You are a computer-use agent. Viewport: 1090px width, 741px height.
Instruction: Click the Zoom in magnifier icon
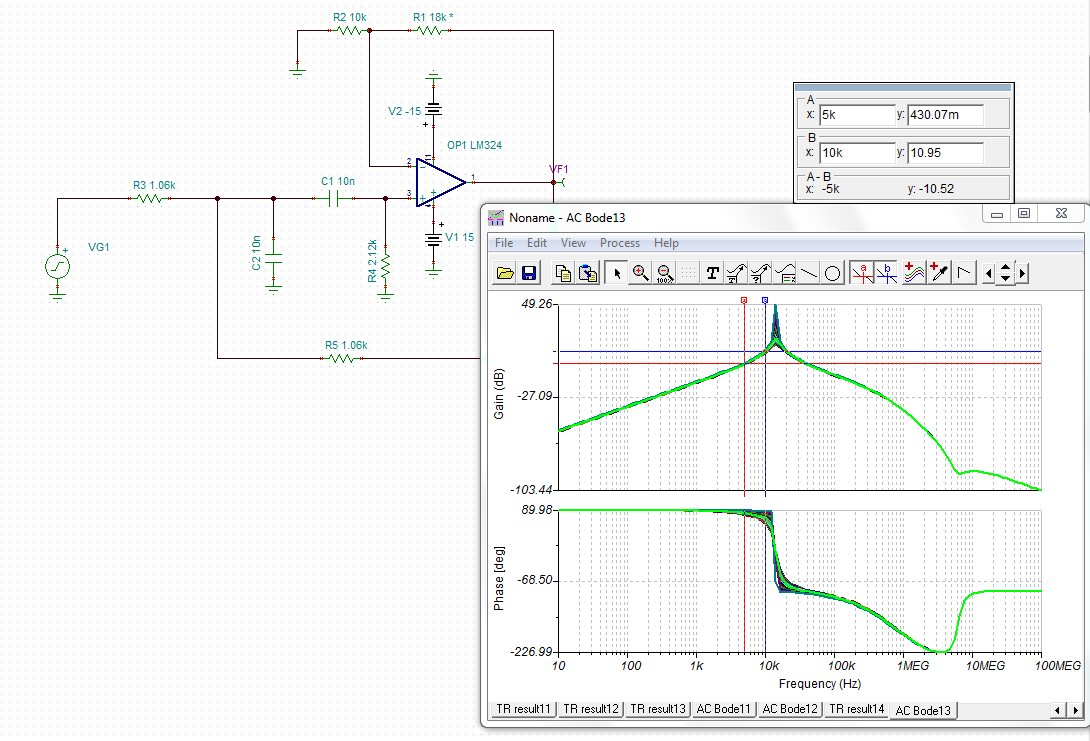(x=641, y=272)
